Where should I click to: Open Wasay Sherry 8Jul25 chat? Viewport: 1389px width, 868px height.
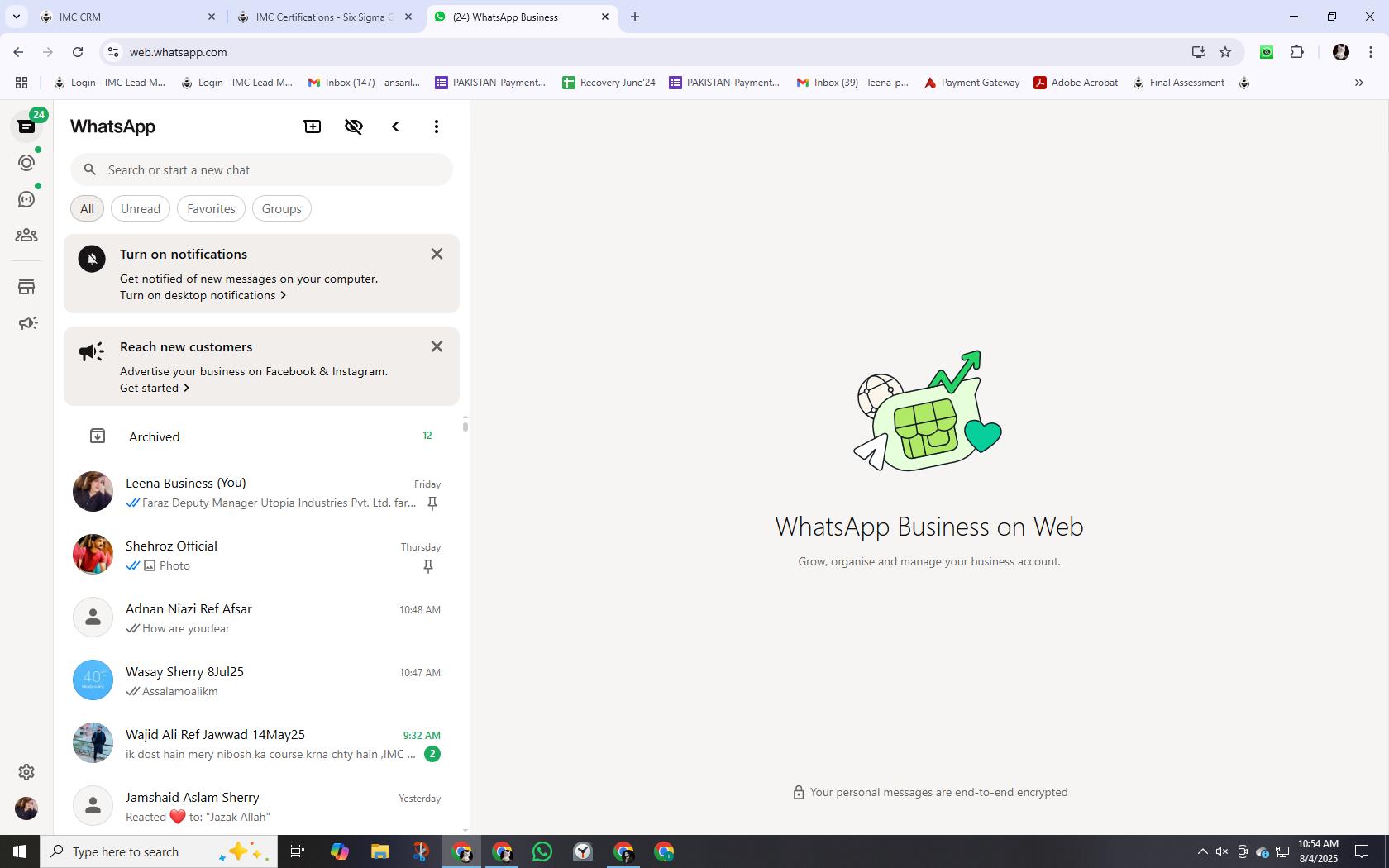[x=261, y=680]
